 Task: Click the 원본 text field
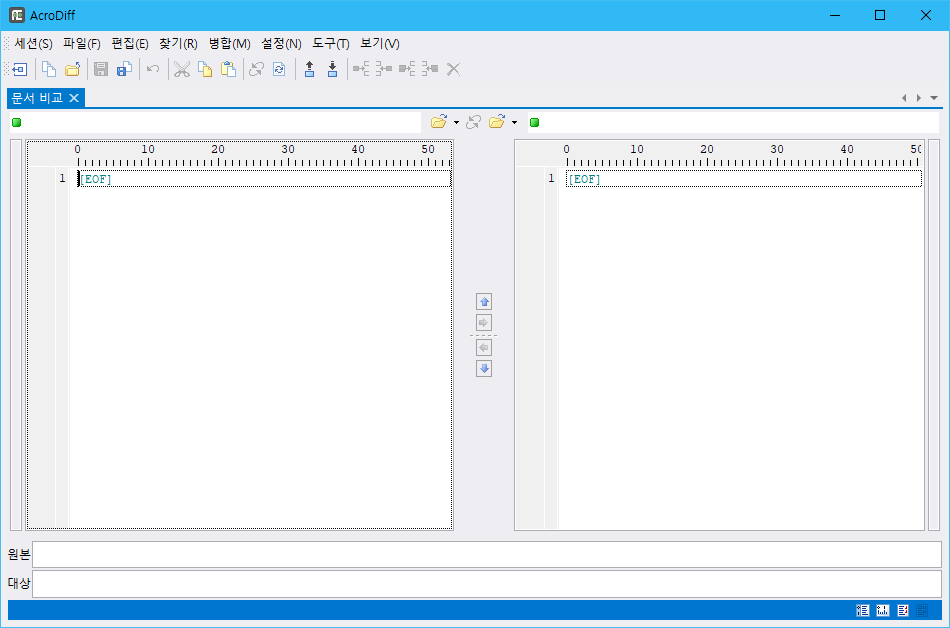pos(487,555)
